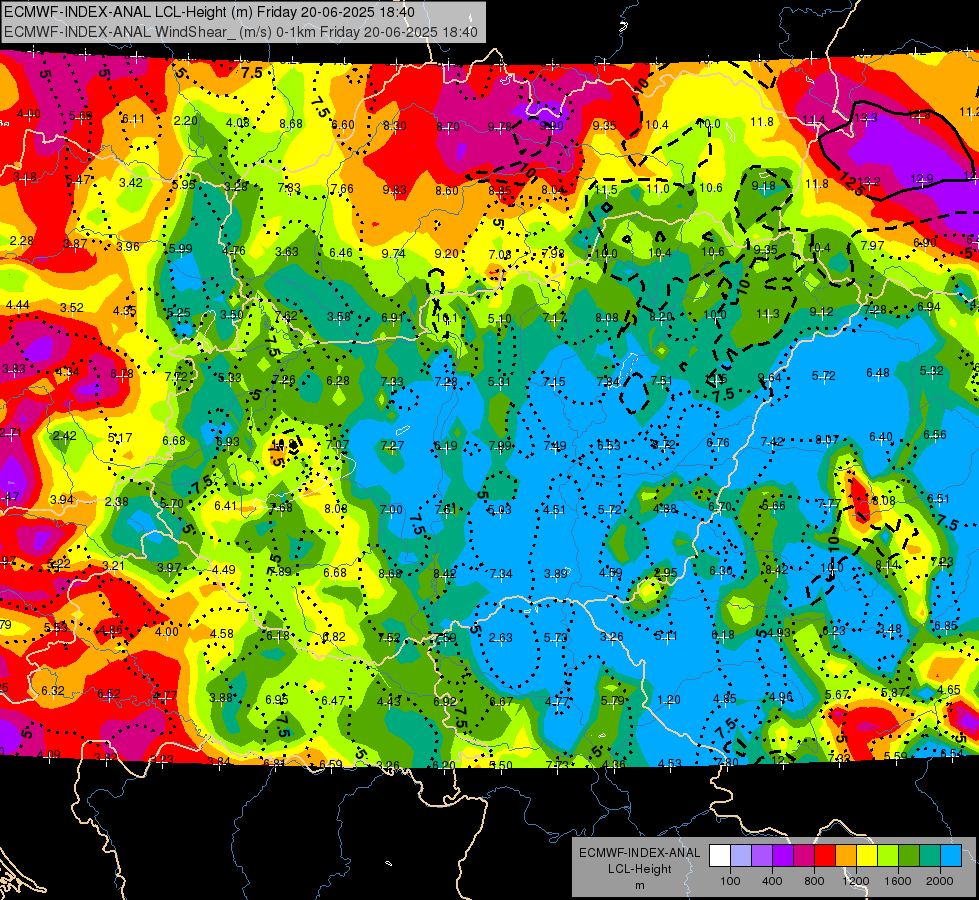Click the wind shear value '2.20'
This screenshot has width=979, height=900.
[x=185, y=121]
